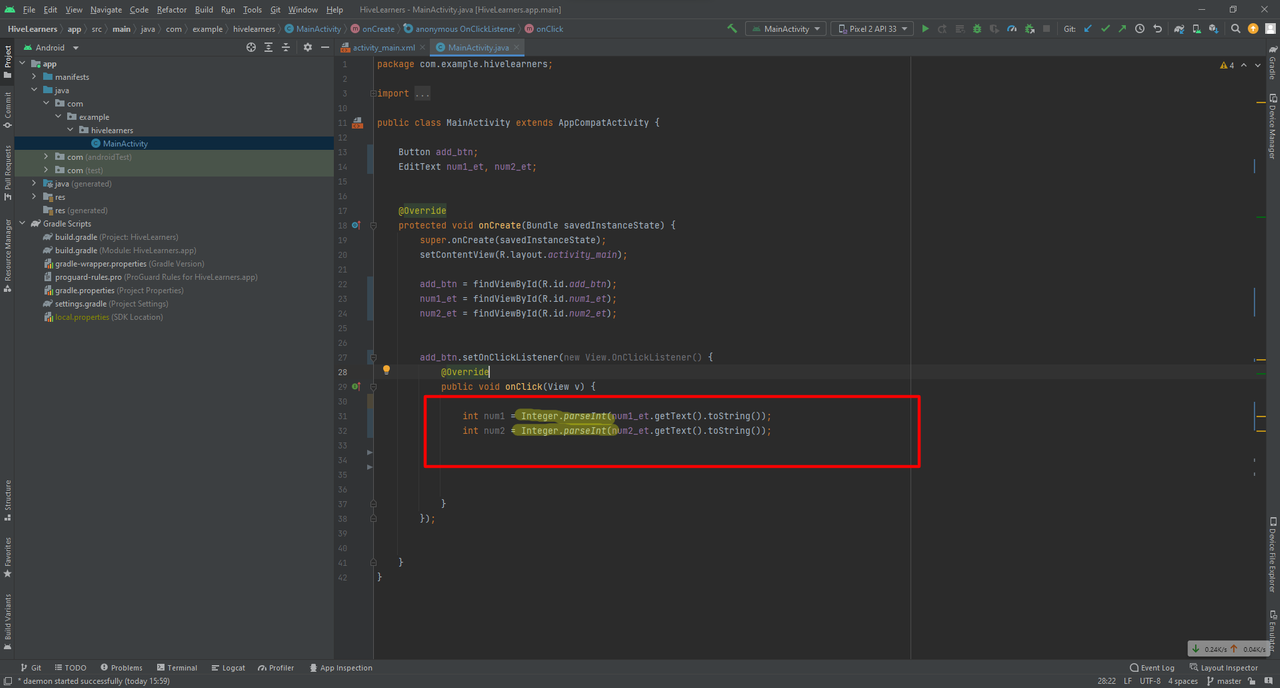Screen dimensions: 1280x688
Task: Open the Event Log button
Action: [1151, 667]
